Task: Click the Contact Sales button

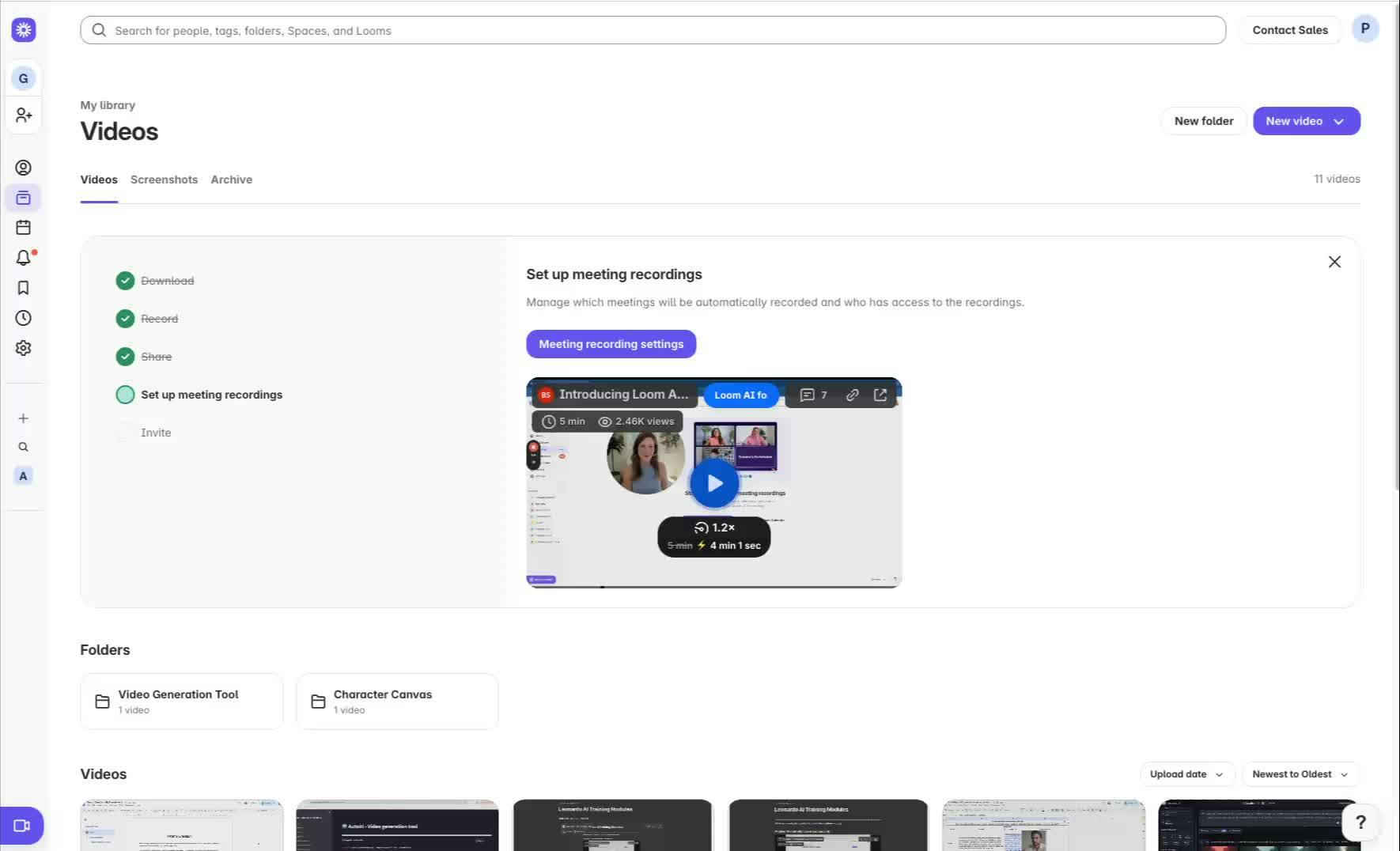Action: (1290, 30)
